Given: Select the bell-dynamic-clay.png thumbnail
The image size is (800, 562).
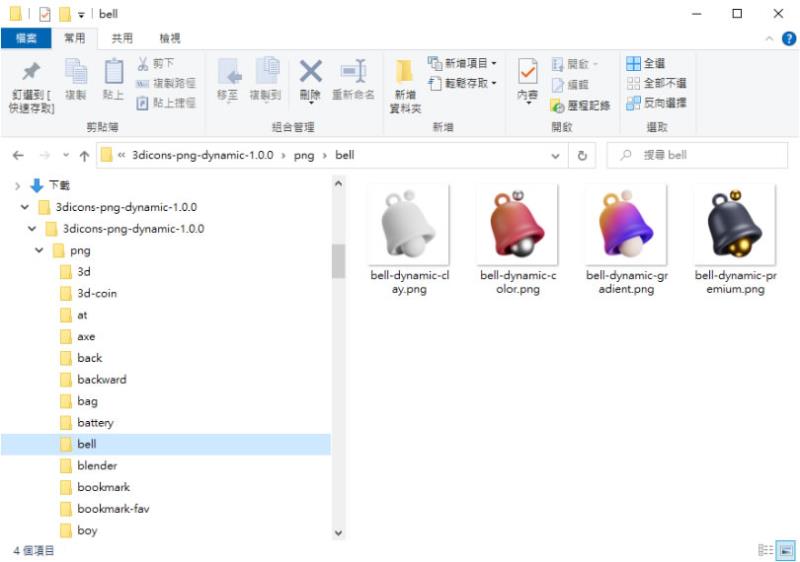Looking at the screenshot, I should pos(409,224).
